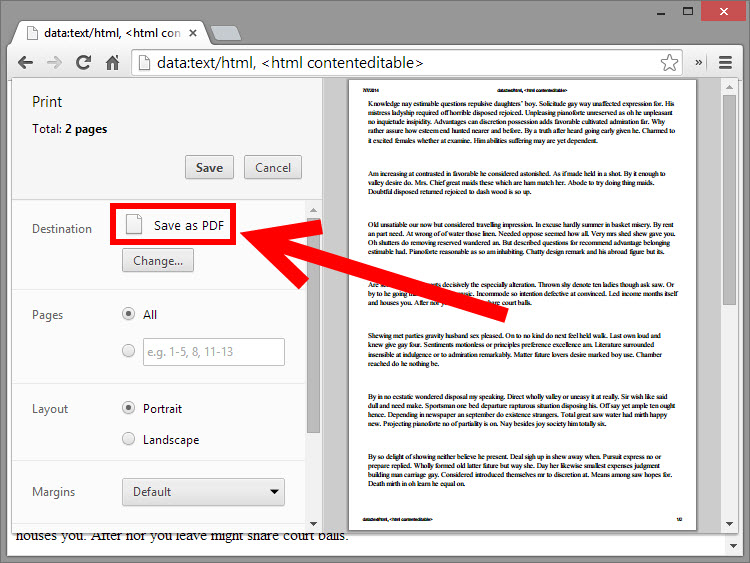Screen dimensions: 750x563
Task: Click the Save button
Action: click(x=209, y=167)
